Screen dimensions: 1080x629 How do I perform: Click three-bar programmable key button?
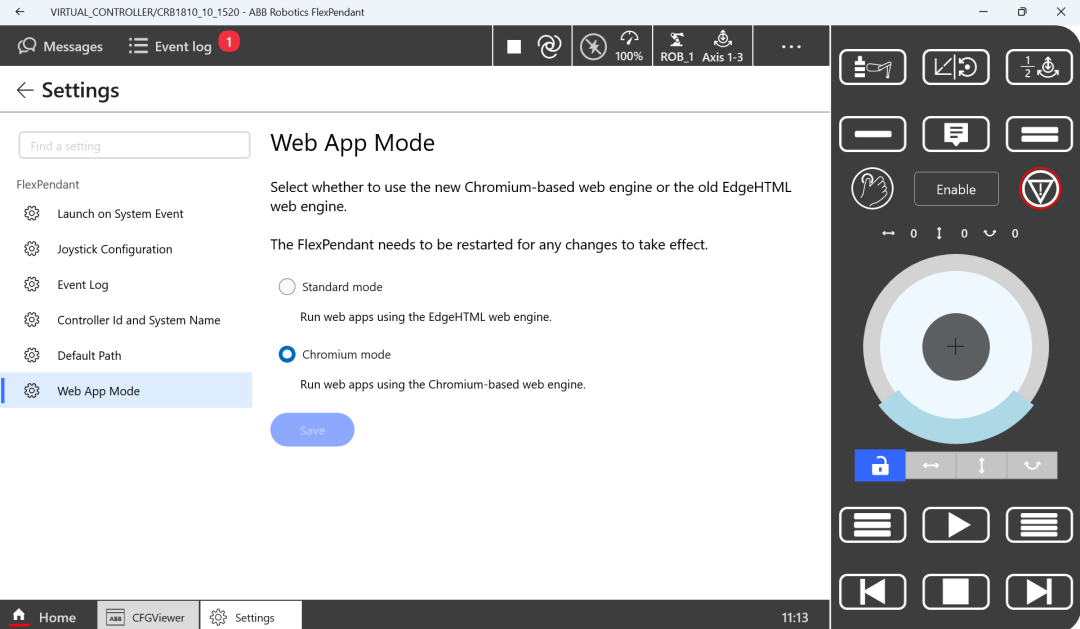[872, 525]
